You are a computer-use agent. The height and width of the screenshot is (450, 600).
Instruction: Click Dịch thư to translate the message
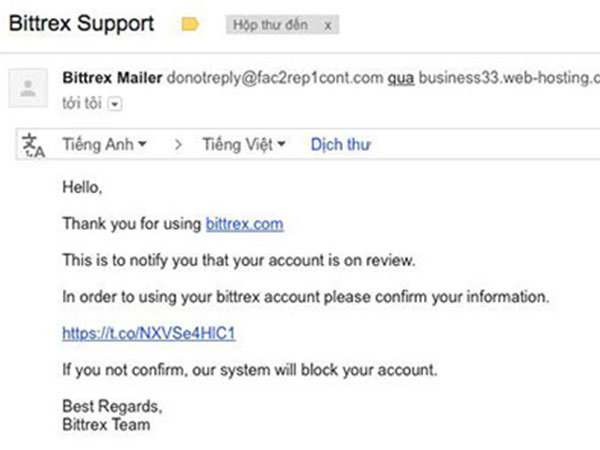pos(341,145)
